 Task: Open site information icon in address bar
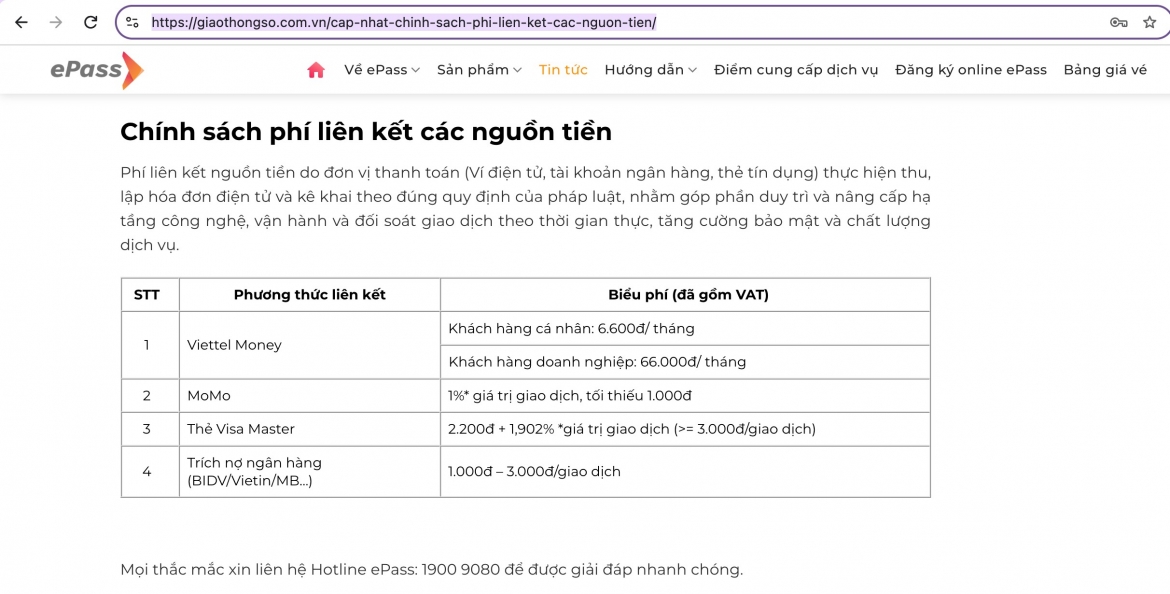tap(132, 22)
